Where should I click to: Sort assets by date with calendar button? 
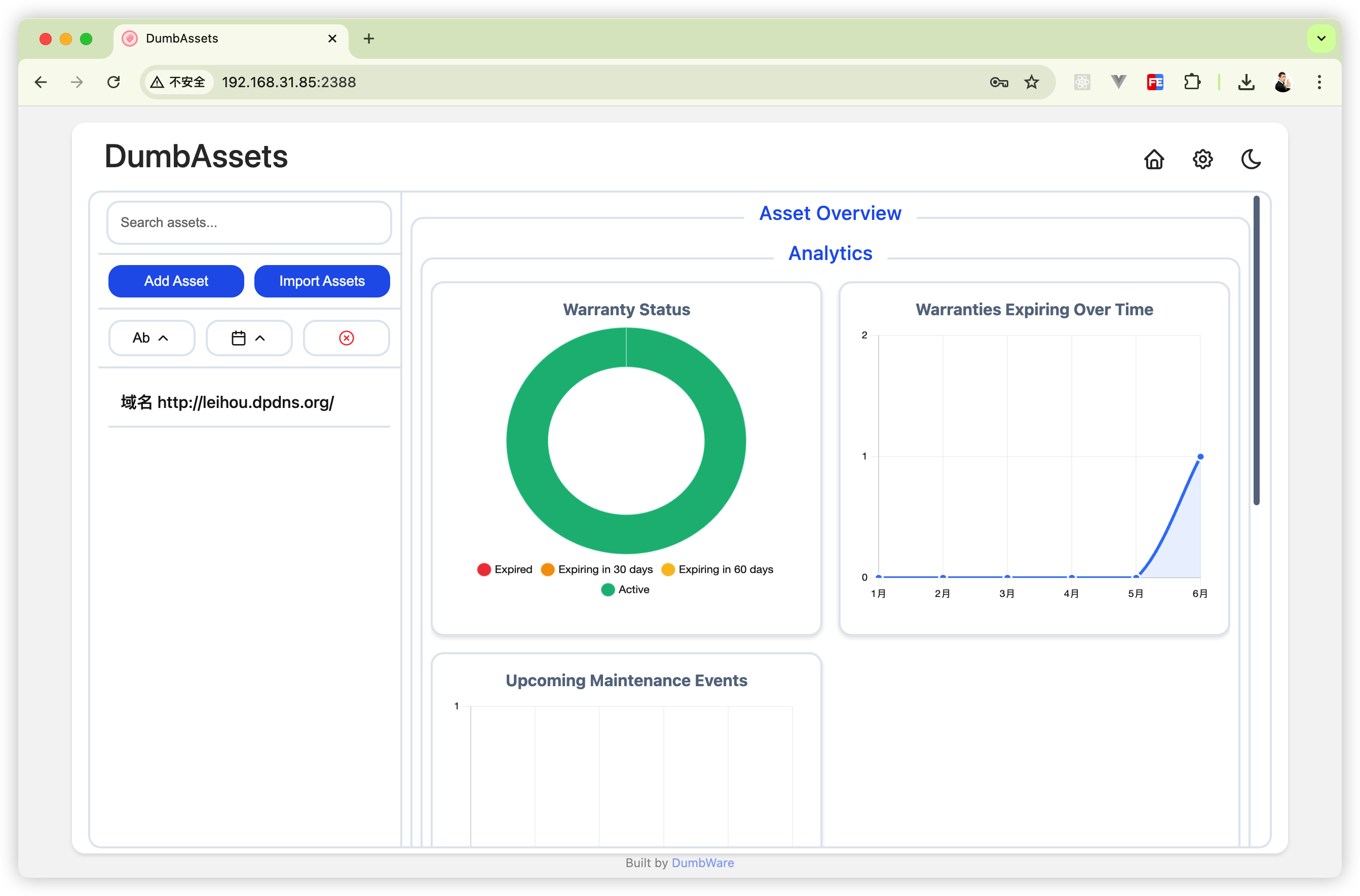pyautogui.click(x=249, y=338)
